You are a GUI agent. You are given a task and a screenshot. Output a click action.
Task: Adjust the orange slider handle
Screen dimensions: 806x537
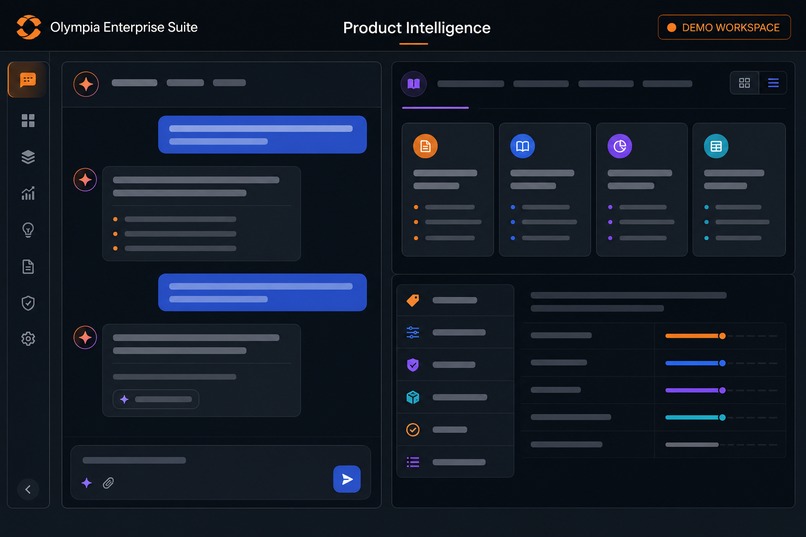(x=722, y=336)
